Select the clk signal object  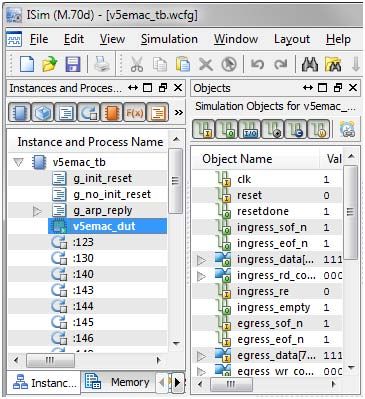pos(267,179)
